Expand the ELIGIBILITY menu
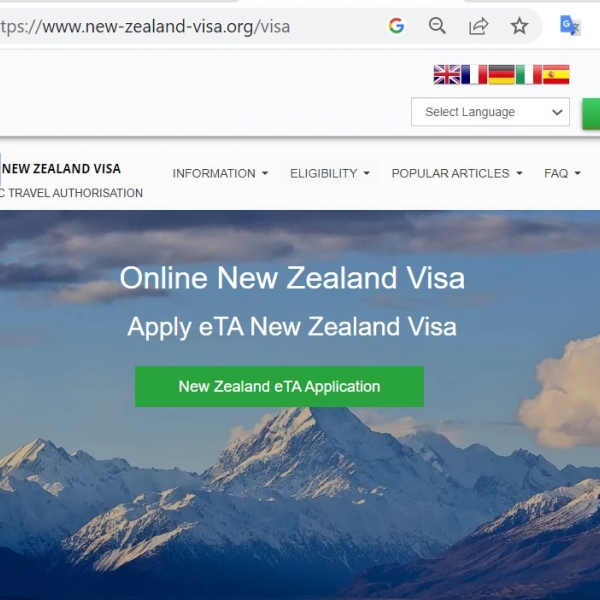This screenshot has width=600, height=600. pyautogui.click(x=330, y=173)
